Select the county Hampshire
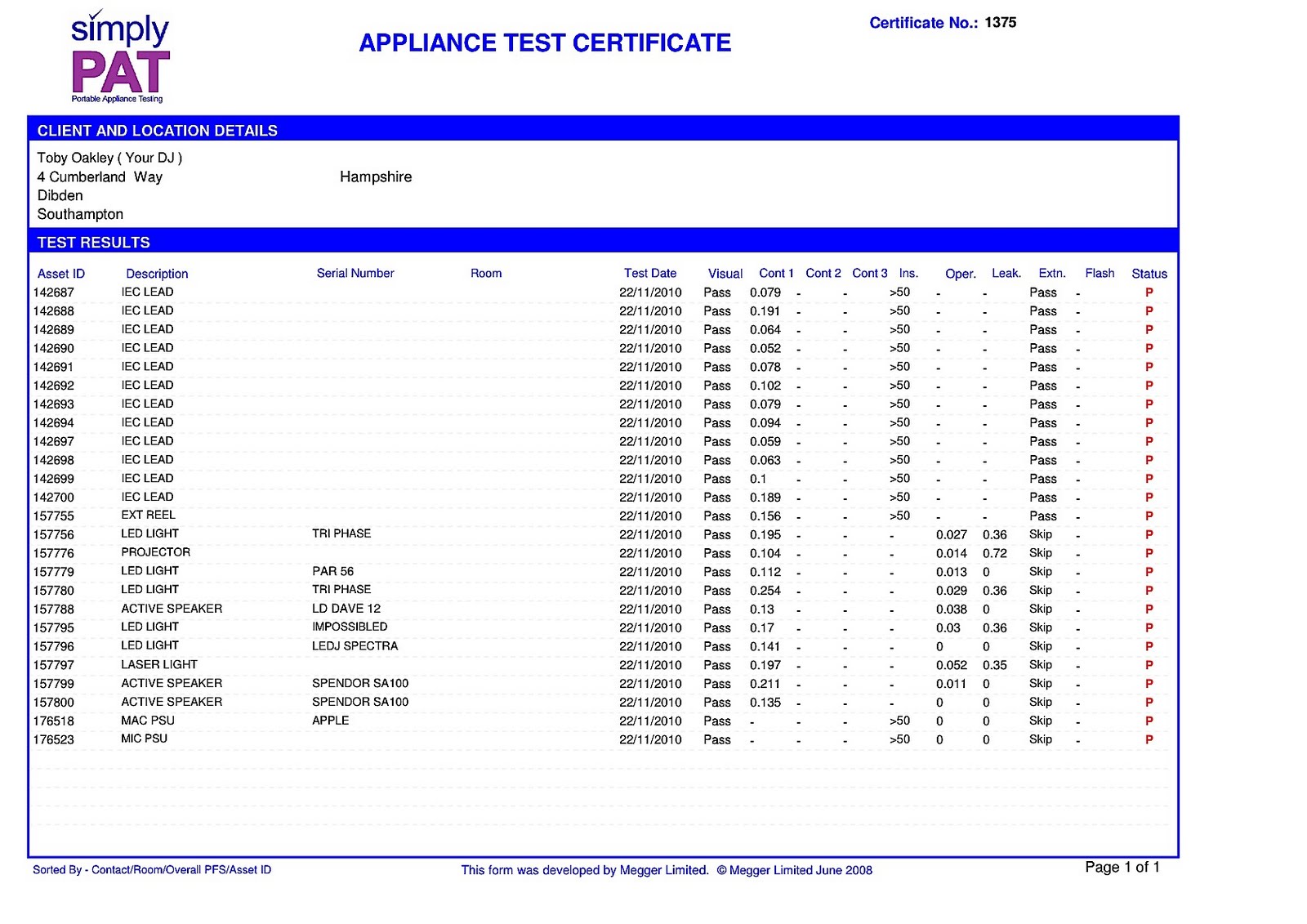The width and height of the screenshot is (1307, 924). [376, 177]
